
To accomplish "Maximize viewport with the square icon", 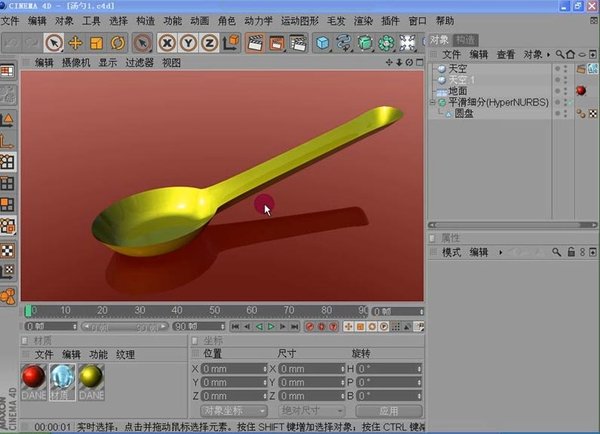I will (419, 62).
